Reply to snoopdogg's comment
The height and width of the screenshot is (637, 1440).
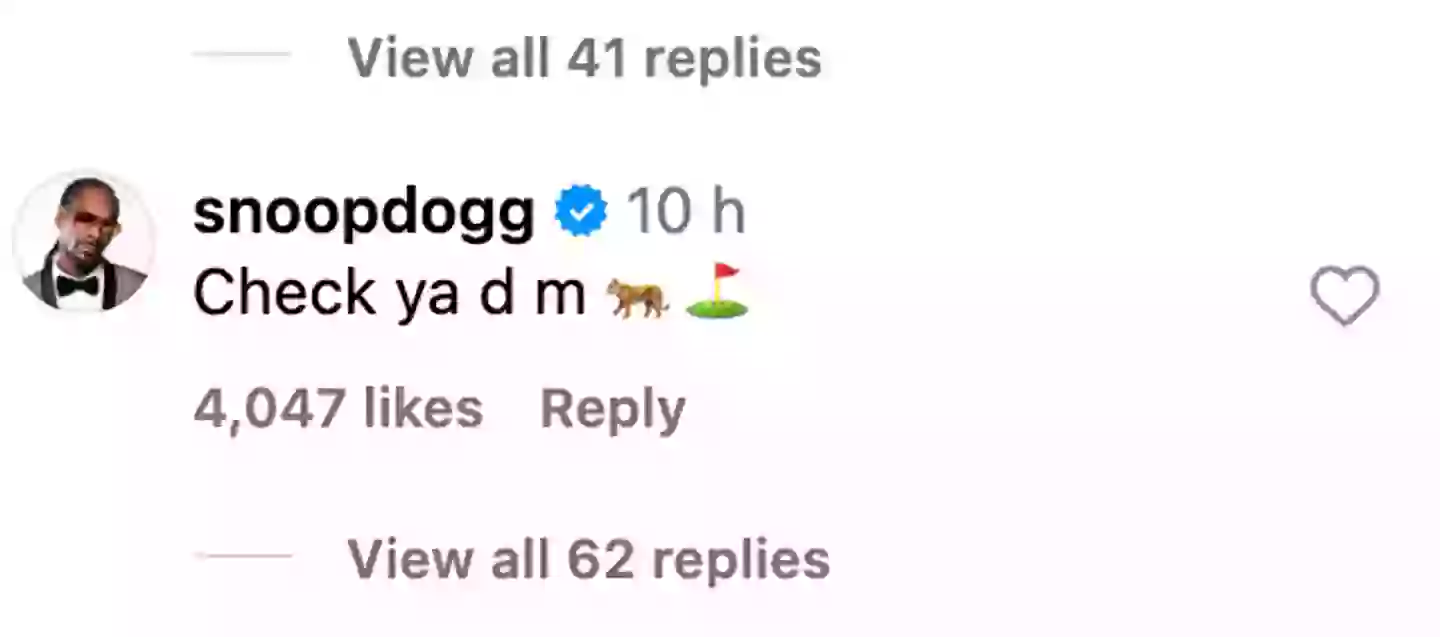pos(611,406)
